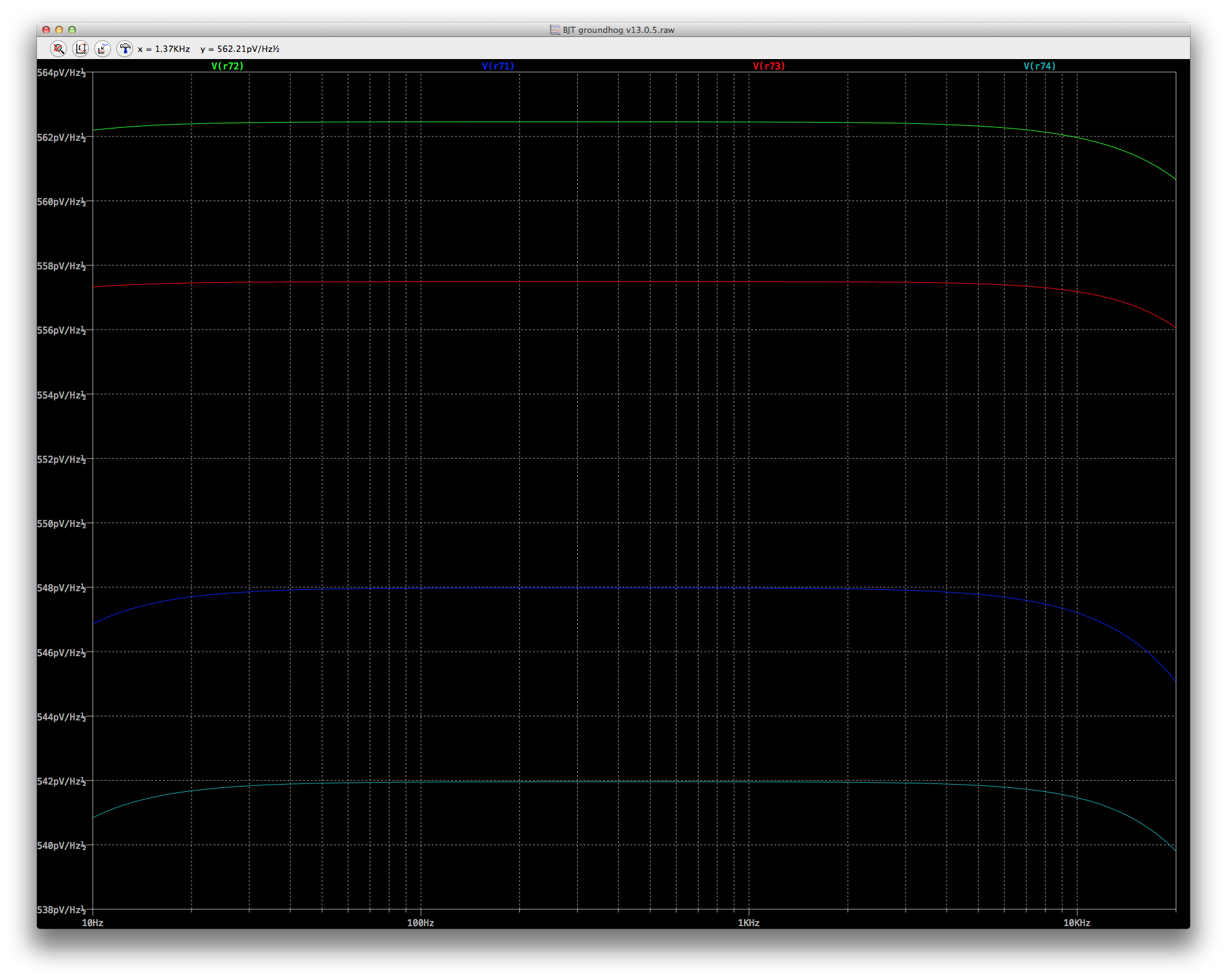The height and width of the screenshot is (980, 1227).
Task: Click the 558pV/Hz½ vertical axis label
Action: pyautogui.click(x=62, y=266)
